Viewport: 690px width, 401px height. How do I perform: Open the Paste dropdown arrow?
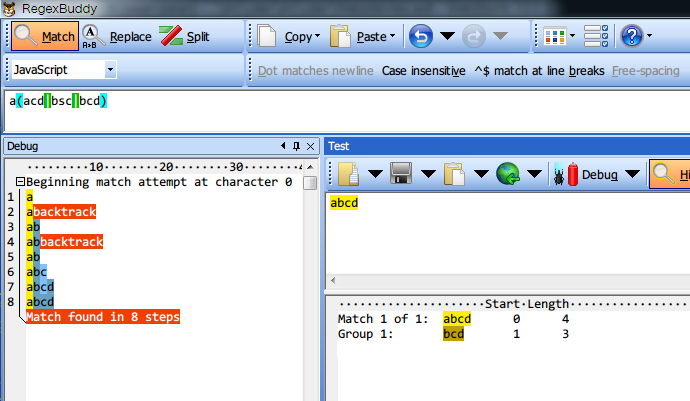click(393, 36)
